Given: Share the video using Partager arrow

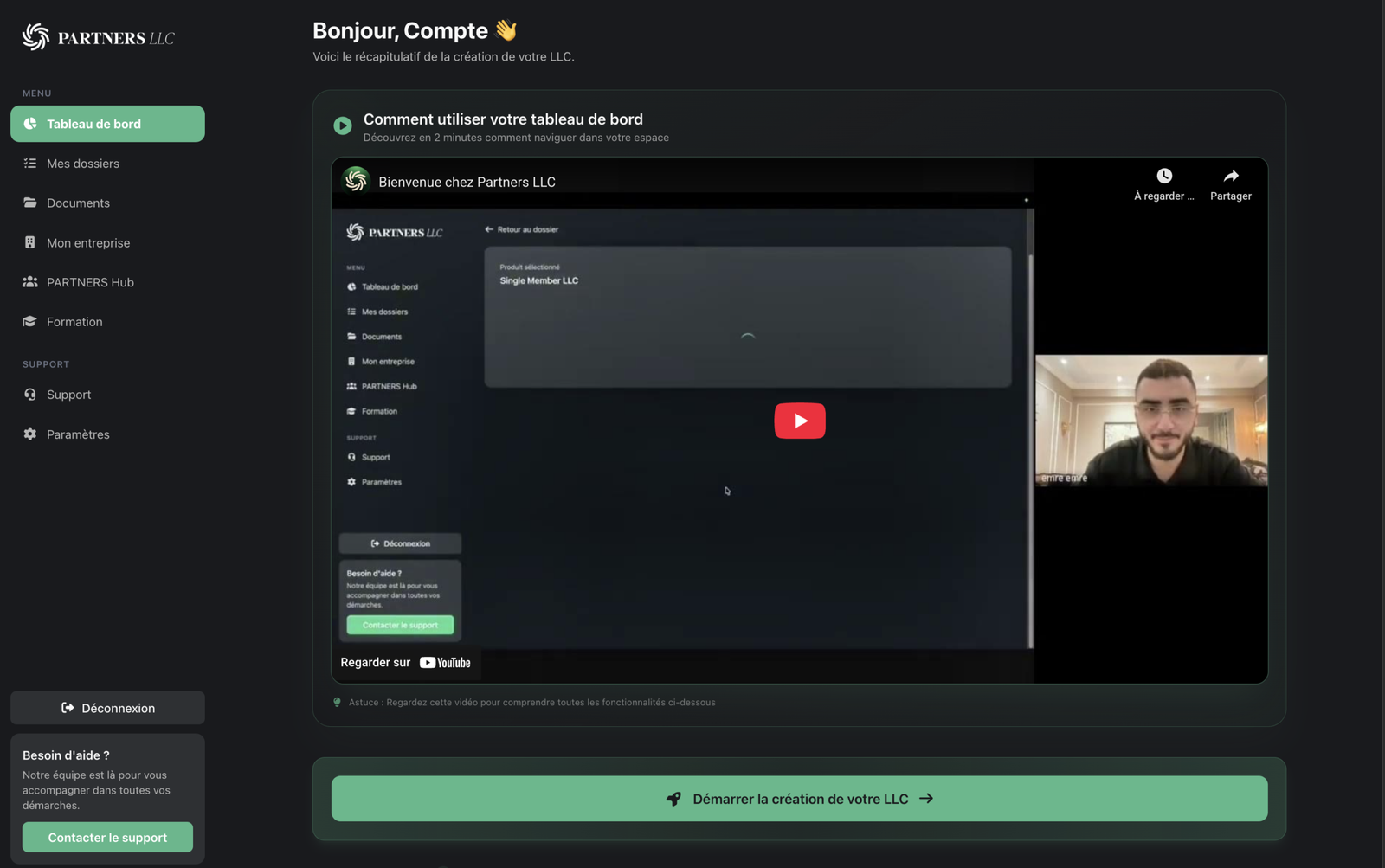Looking at the screenshot, I should click(x=1230, y=177).
